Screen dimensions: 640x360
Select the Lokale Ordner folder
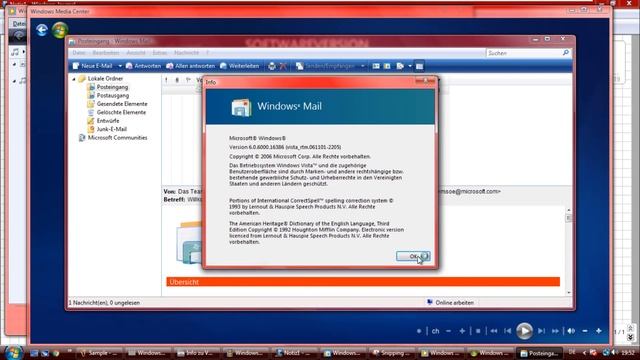[105, 78]
